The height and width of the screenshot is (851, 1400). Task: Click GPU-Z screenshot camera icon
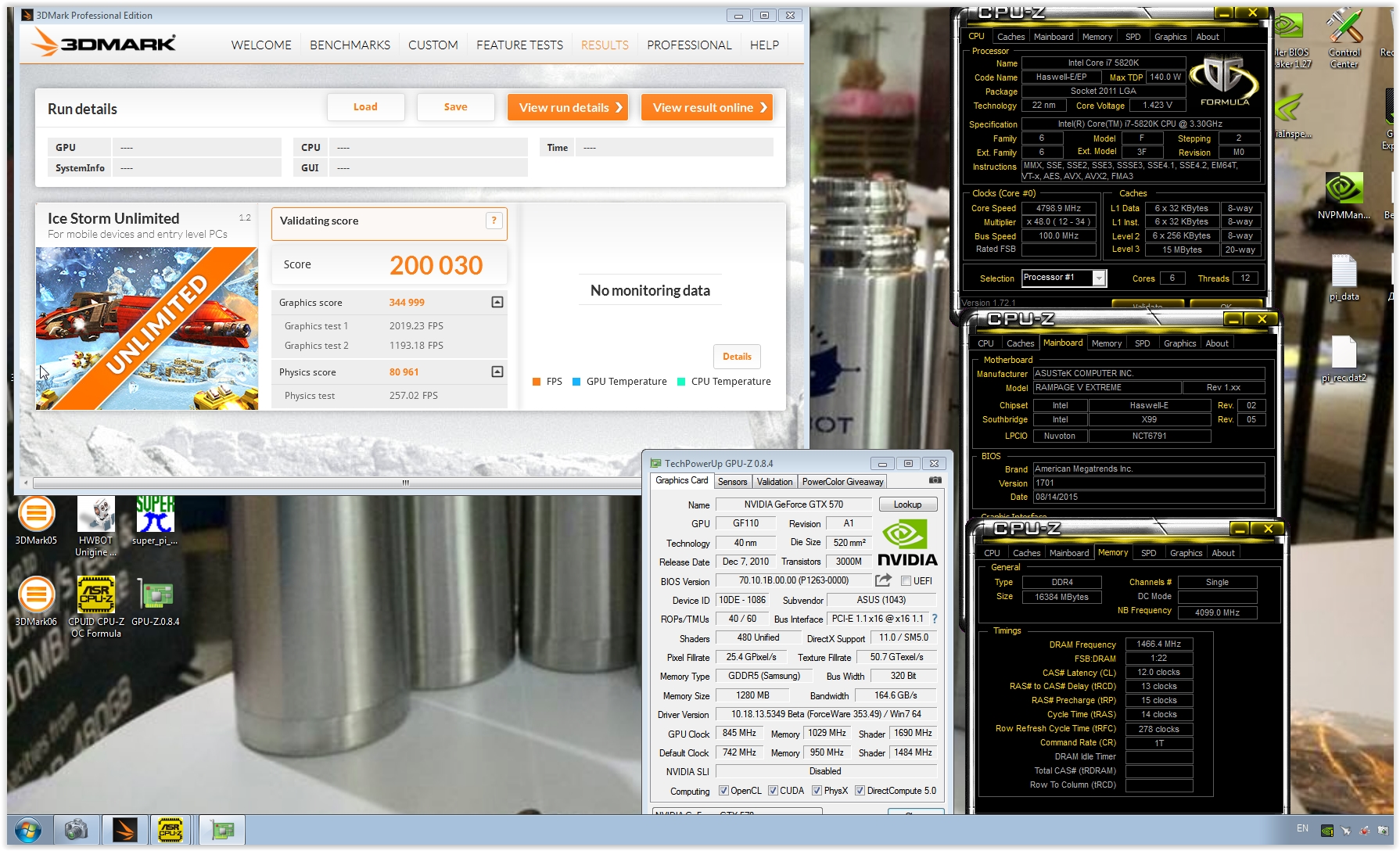pyautogui.click(x=935, y=480)
